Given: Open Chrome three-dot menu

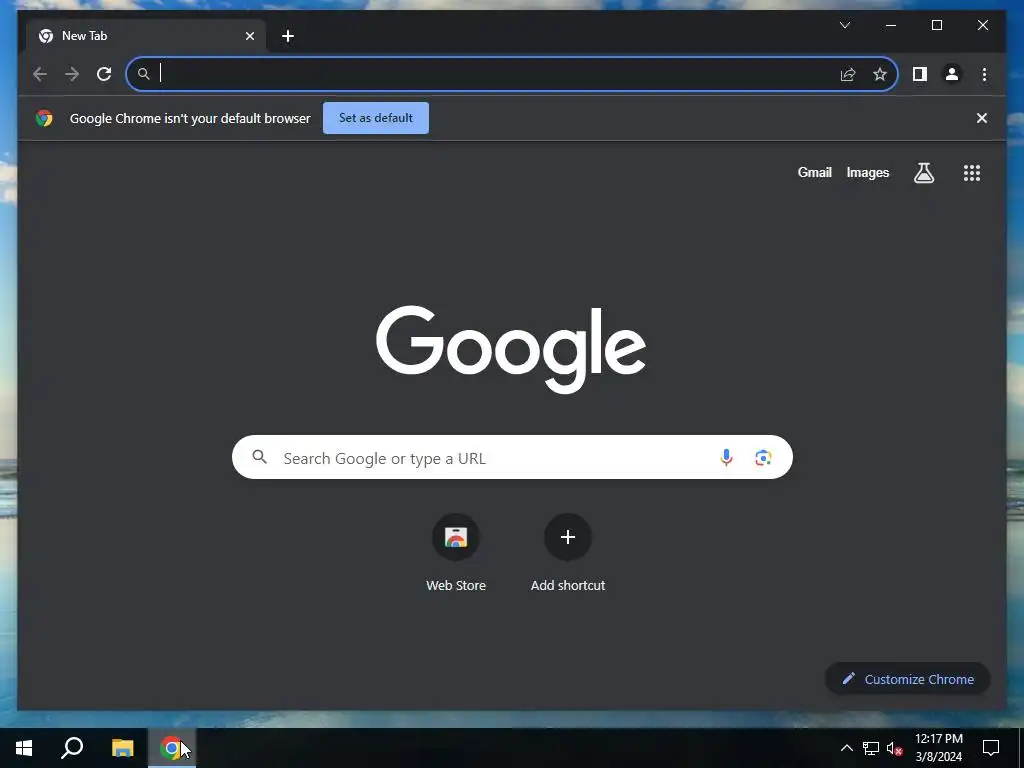Looking at the screenshot, I should click(x=984, y=74).
